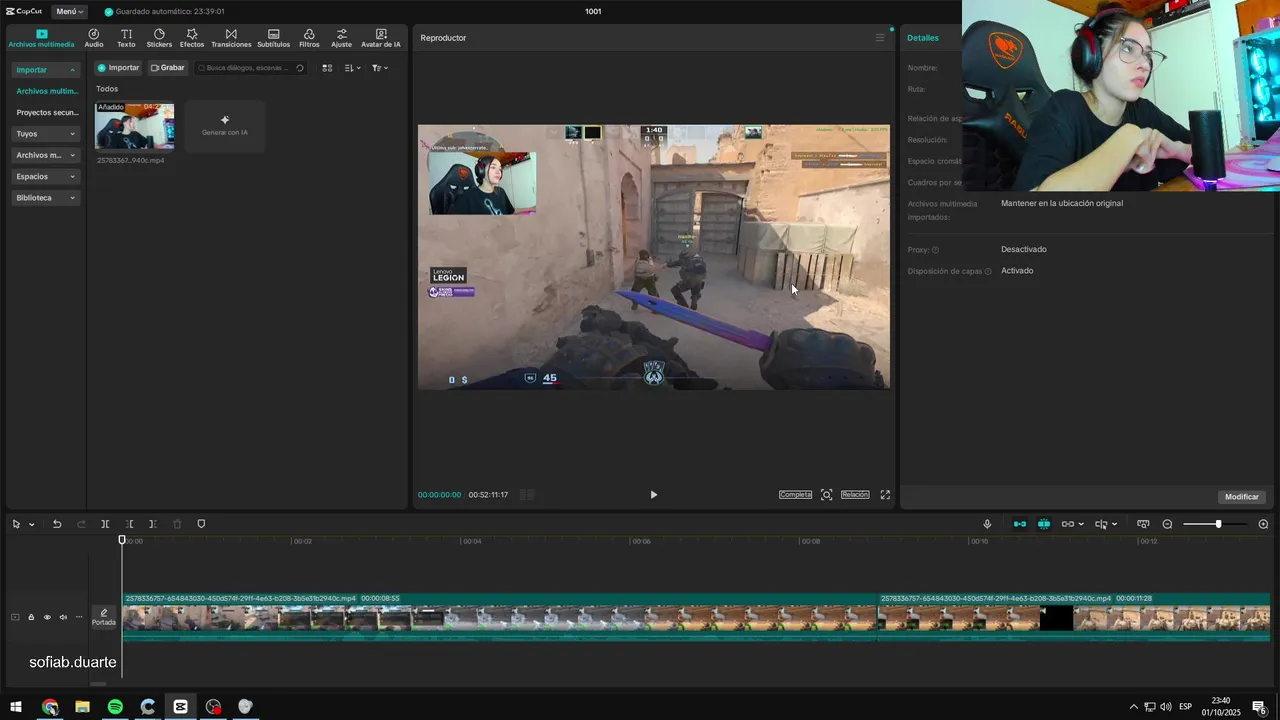This screenshot has height=720, width=1280.
Task: Delete right of the playhead
Action: click(x=152, y=524)
